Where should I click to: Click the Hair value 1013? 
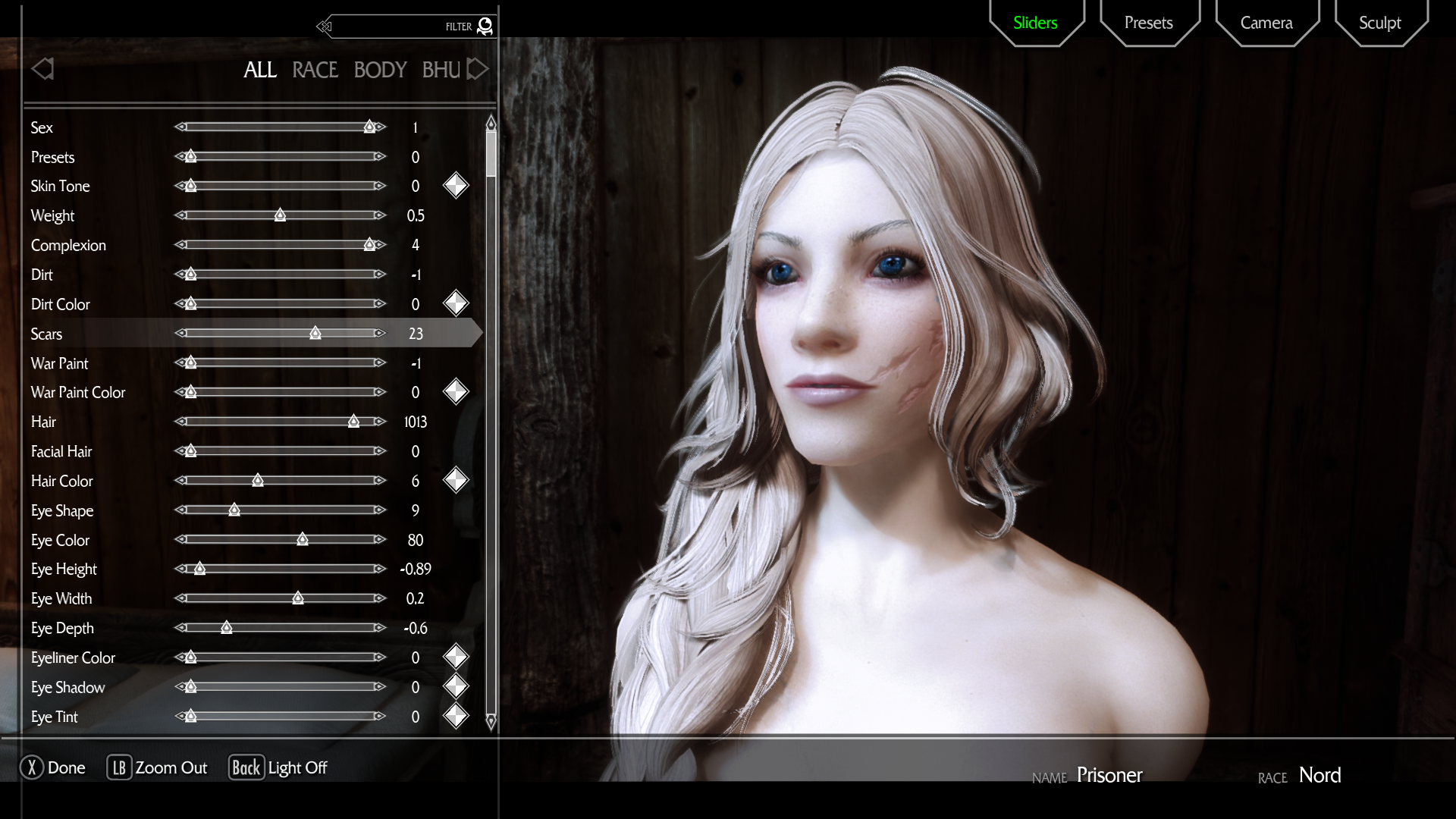(416, 422)
